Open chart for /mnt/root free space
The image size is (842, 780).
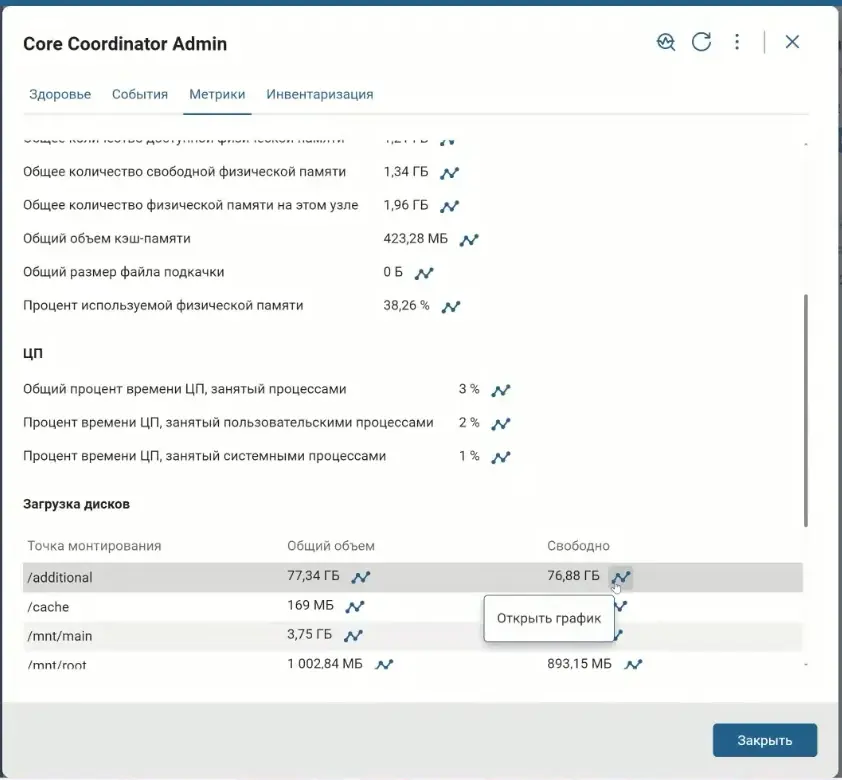click(633, 663)
